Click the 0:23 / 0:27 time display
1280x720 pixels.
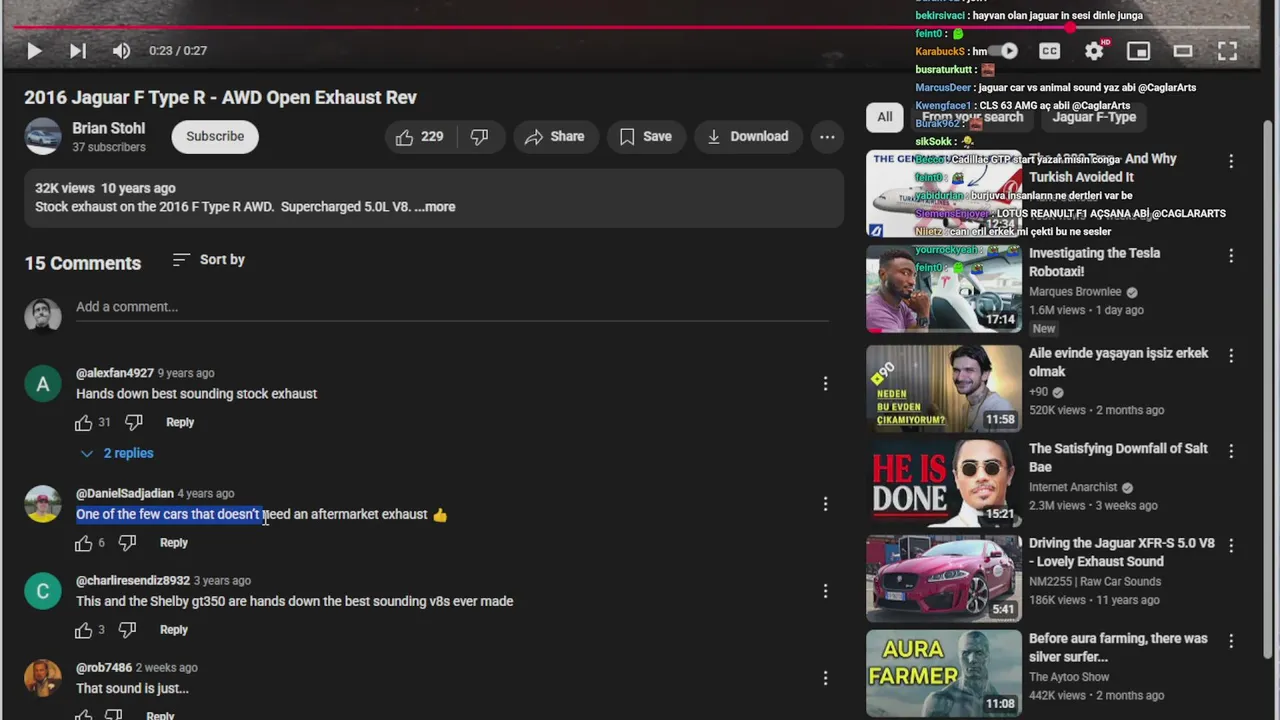pyautogui.click(x=178, y=51)
